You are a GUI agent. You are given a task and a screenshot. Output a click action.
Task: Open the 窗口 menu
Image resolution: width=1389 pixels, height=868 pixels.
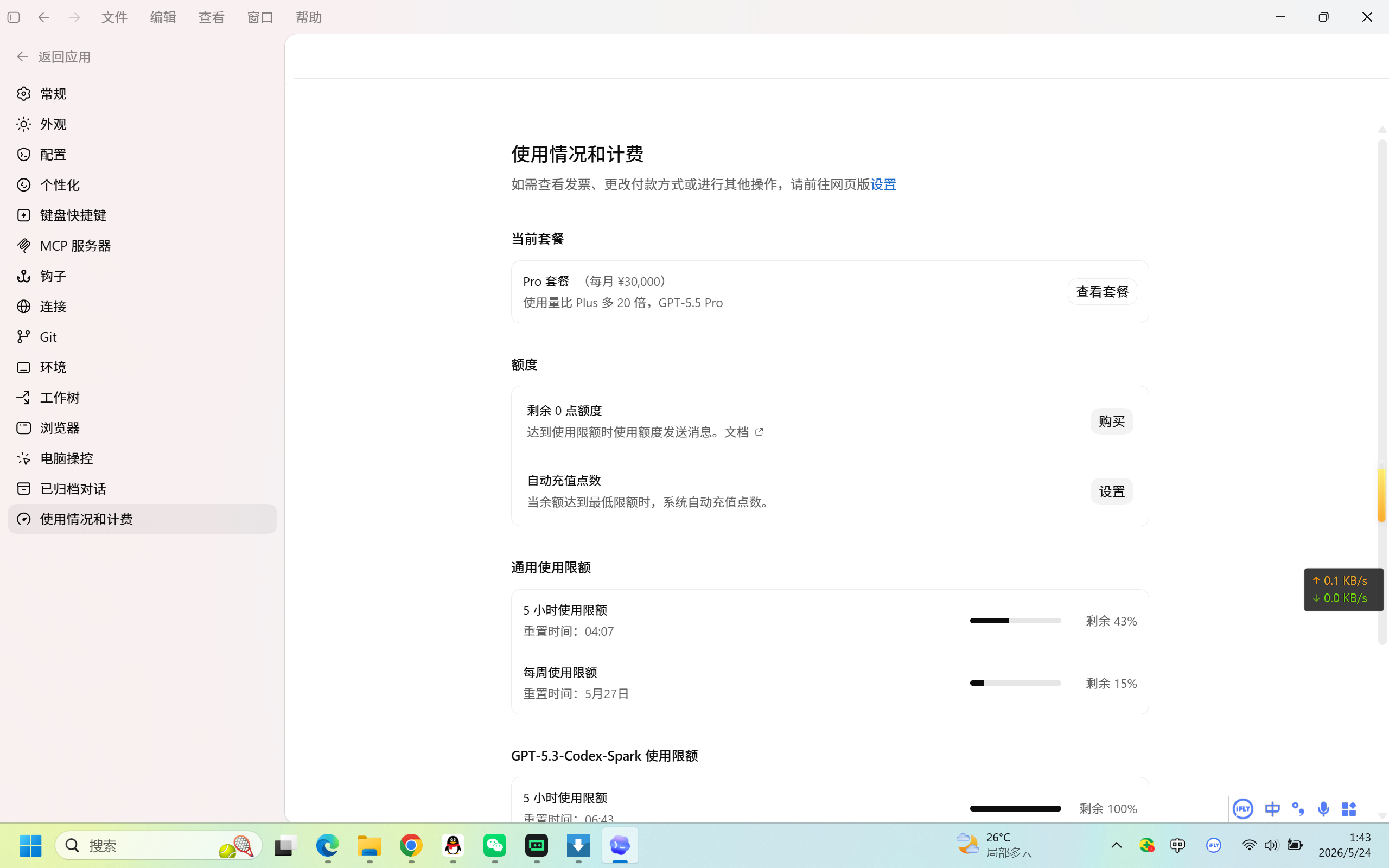point(260,17)
